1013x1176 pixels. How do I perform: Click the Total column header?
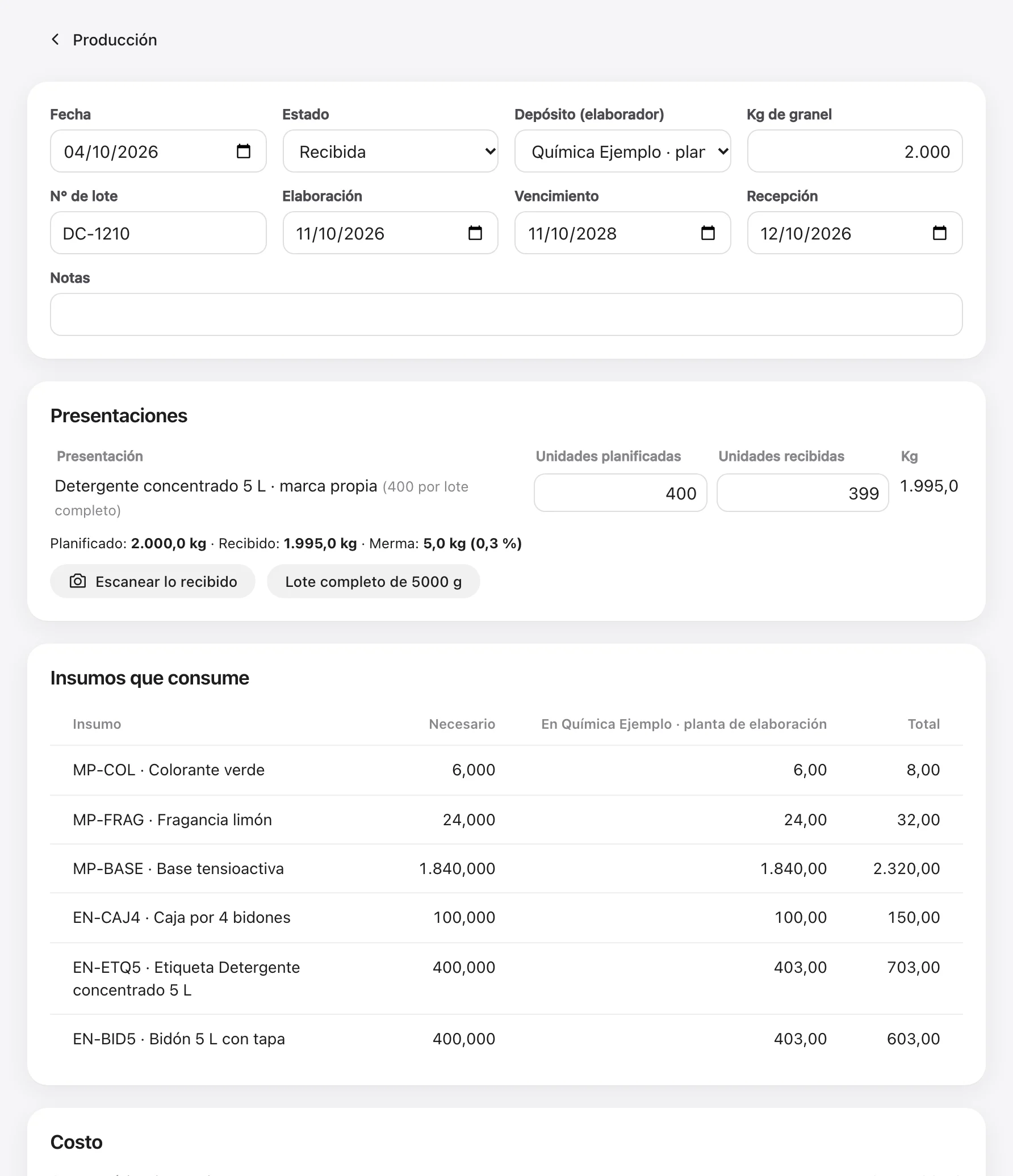click(924, 724)
